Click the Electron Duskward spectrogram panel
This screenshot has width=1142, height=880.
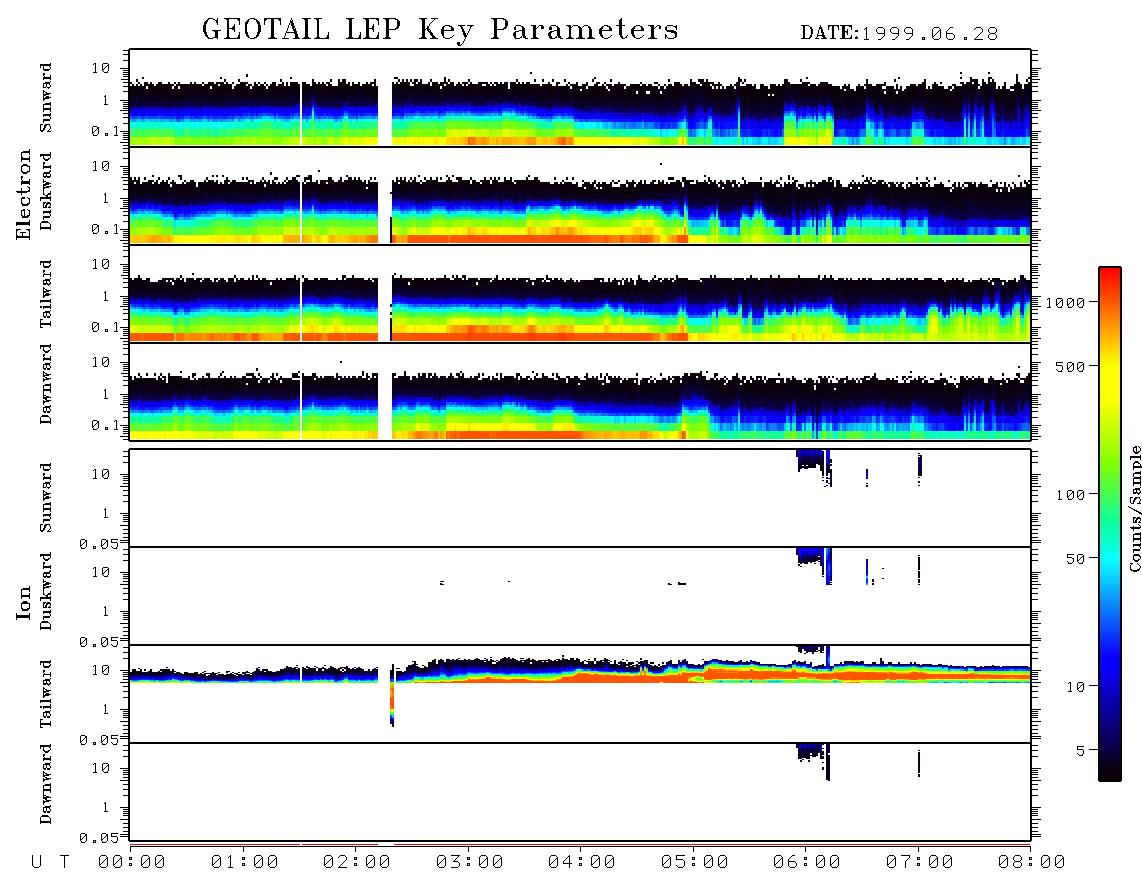tap(580, 195)
